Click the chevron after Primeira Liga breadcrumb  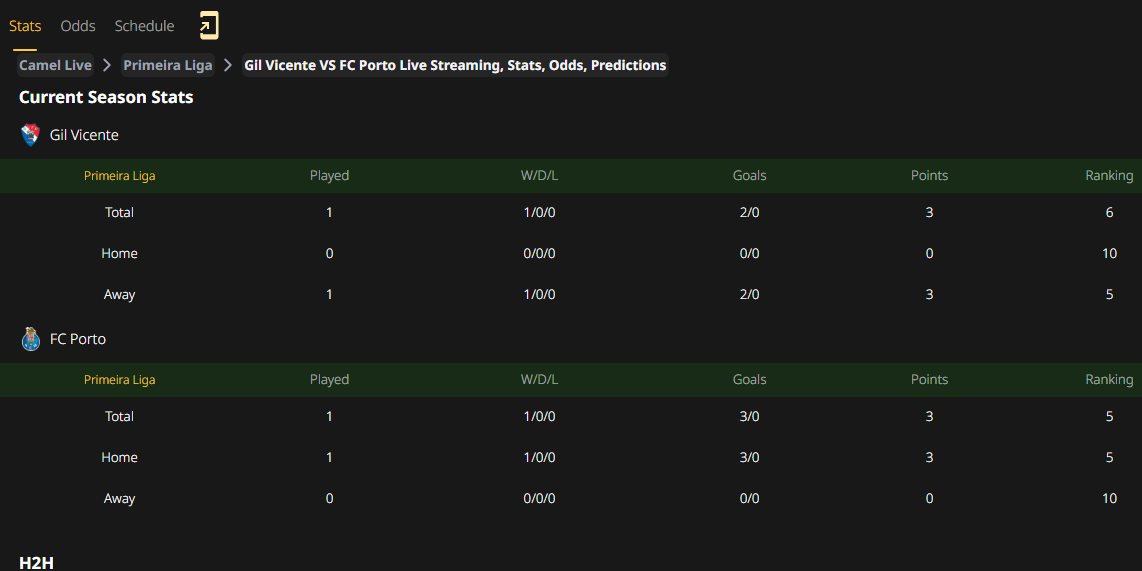228,65
